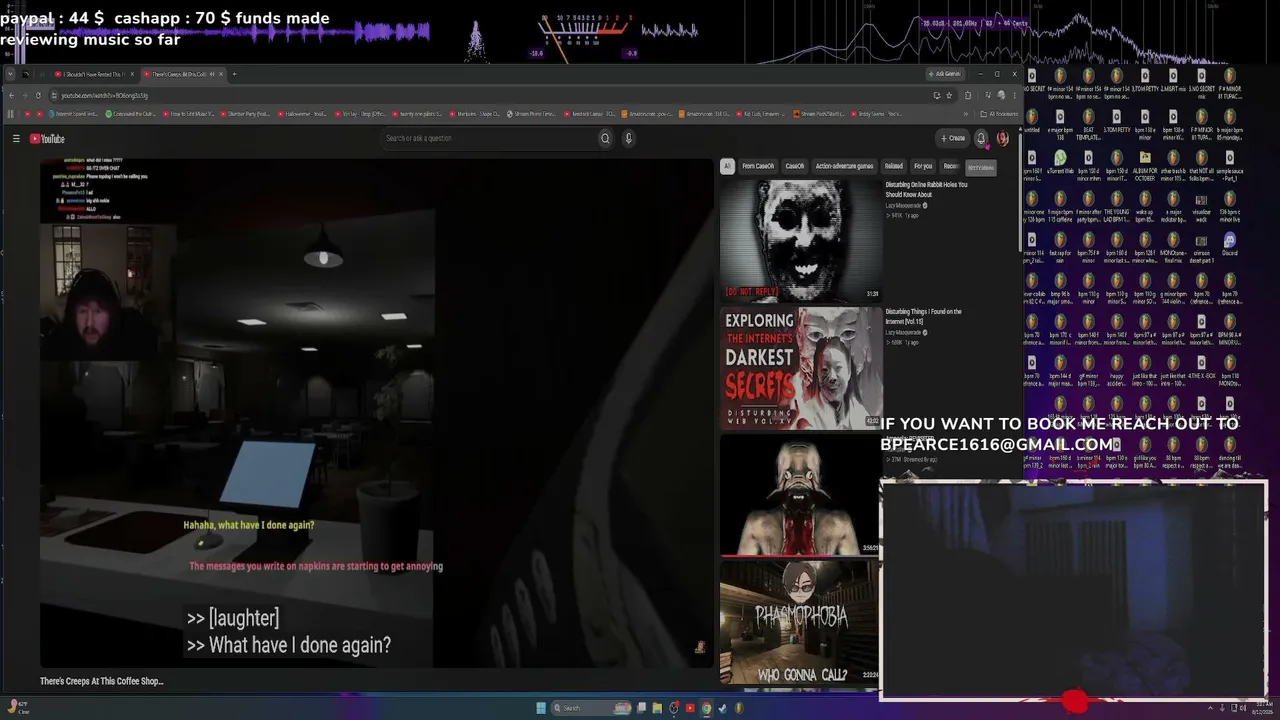
Task: Select the "All" filter chip
Action: (727, 166)
